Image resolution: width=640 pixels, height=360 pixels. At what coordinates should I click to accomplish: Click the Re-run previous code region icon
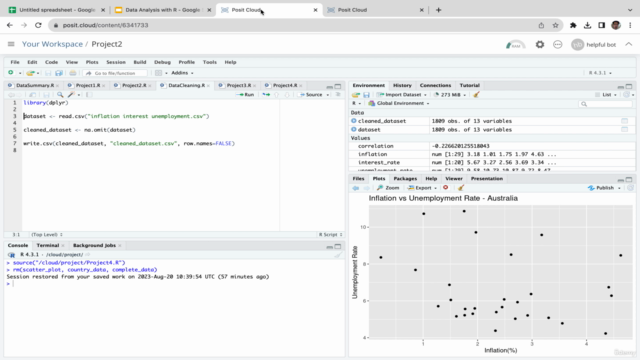(x=266, y=95)
